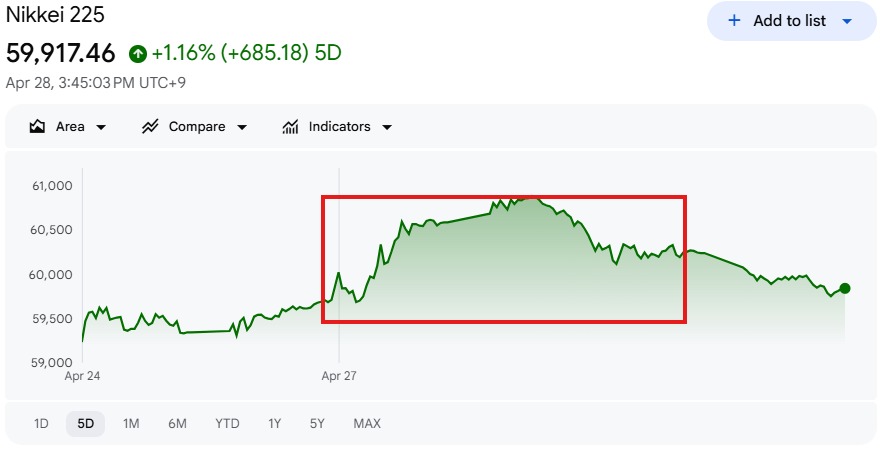Switch to the 1D time range
Image resolution: width=889 pixels, height=461 pixels.
tap(41, 424)
